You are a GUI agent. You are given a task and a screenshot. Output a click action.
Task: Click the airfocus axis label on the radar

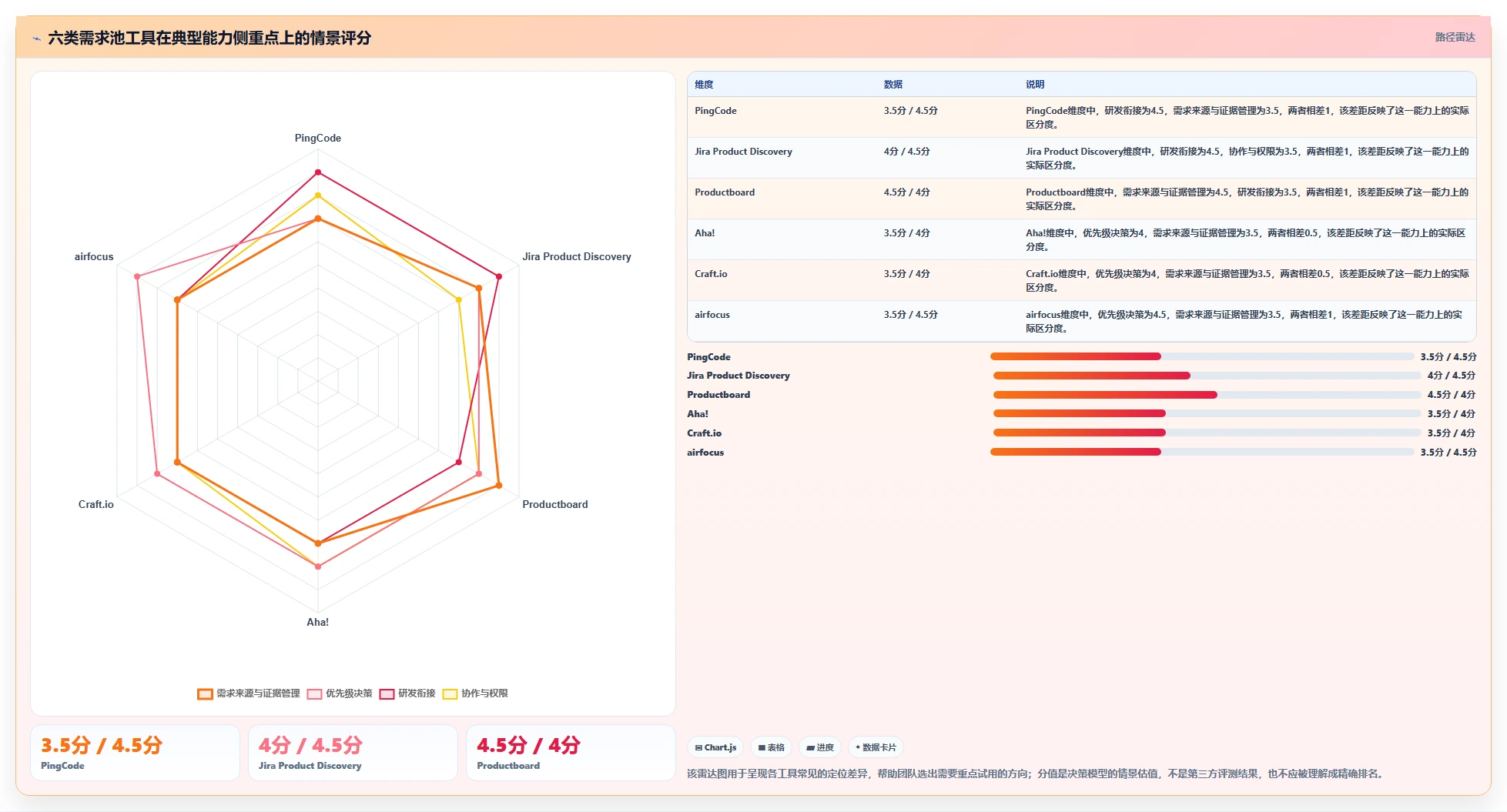[x=94, y=257]
